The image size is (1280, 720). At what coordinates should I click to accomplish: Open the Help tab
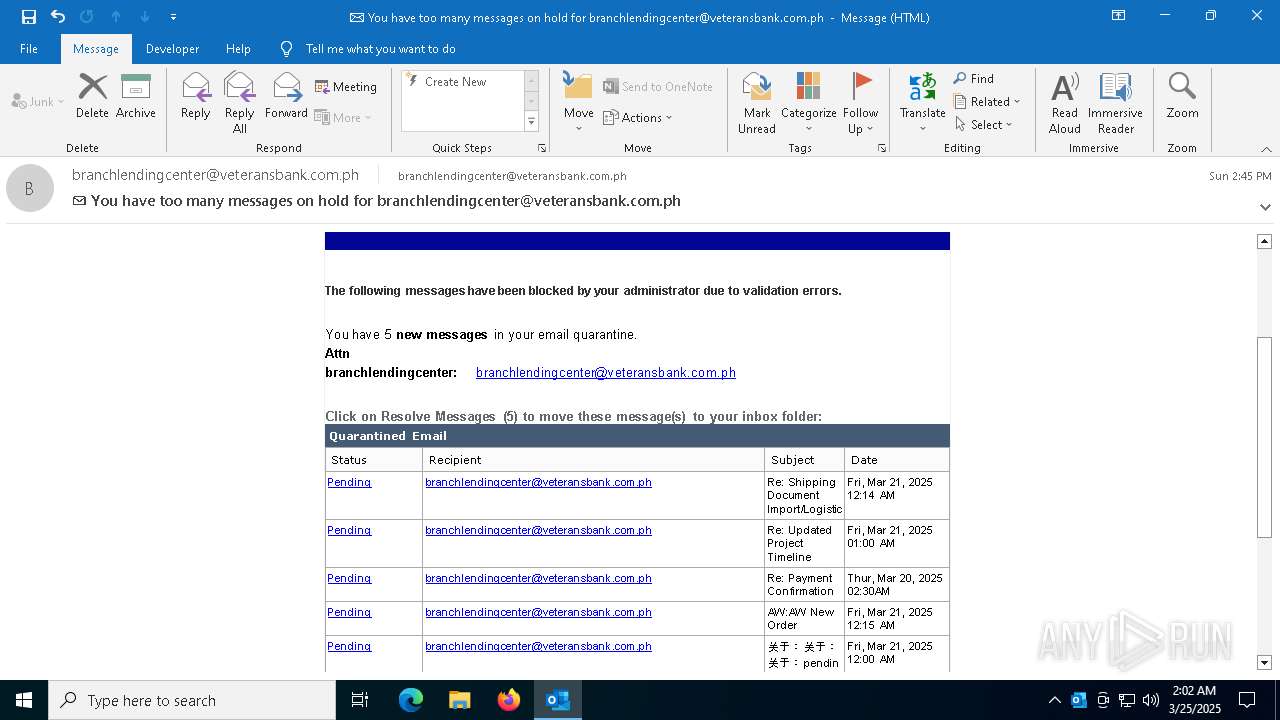click(238, 48)
